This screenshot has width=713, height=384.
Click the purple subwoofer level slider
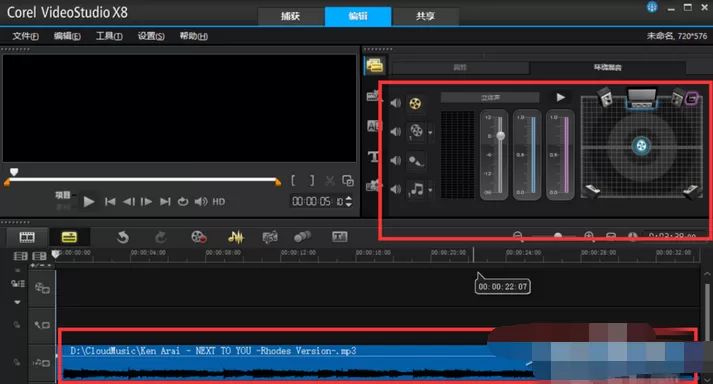[x=566, y=155]
